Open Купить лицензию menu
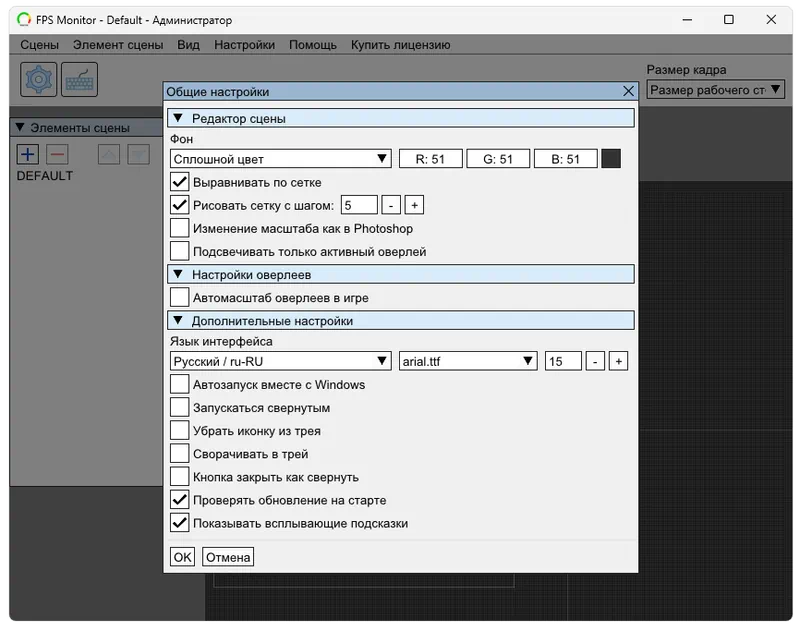 pyautogui.click(x=401, y=45)
